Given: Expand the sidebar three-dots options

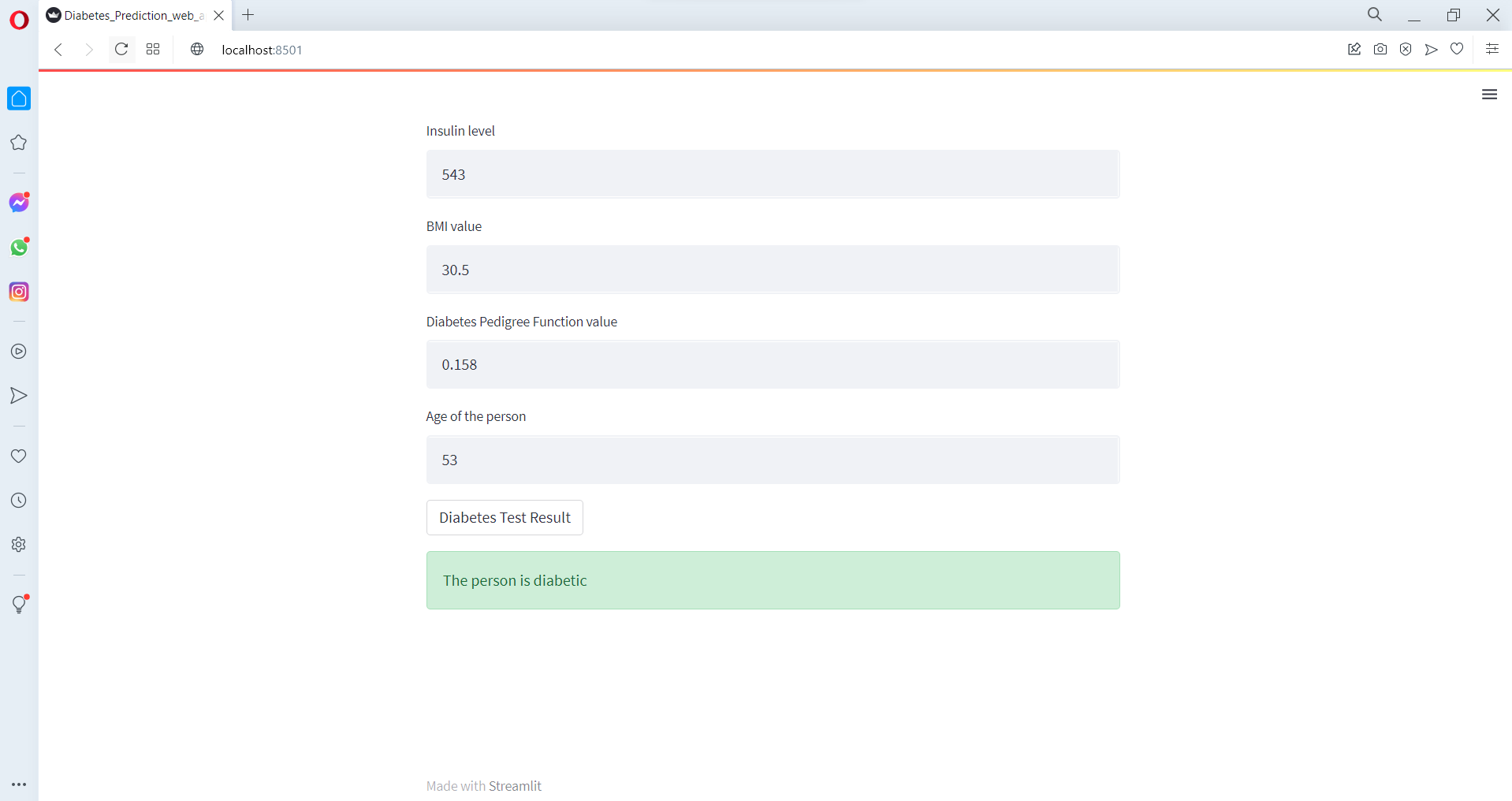Looking at the screenshot, I should pos(20,784).
